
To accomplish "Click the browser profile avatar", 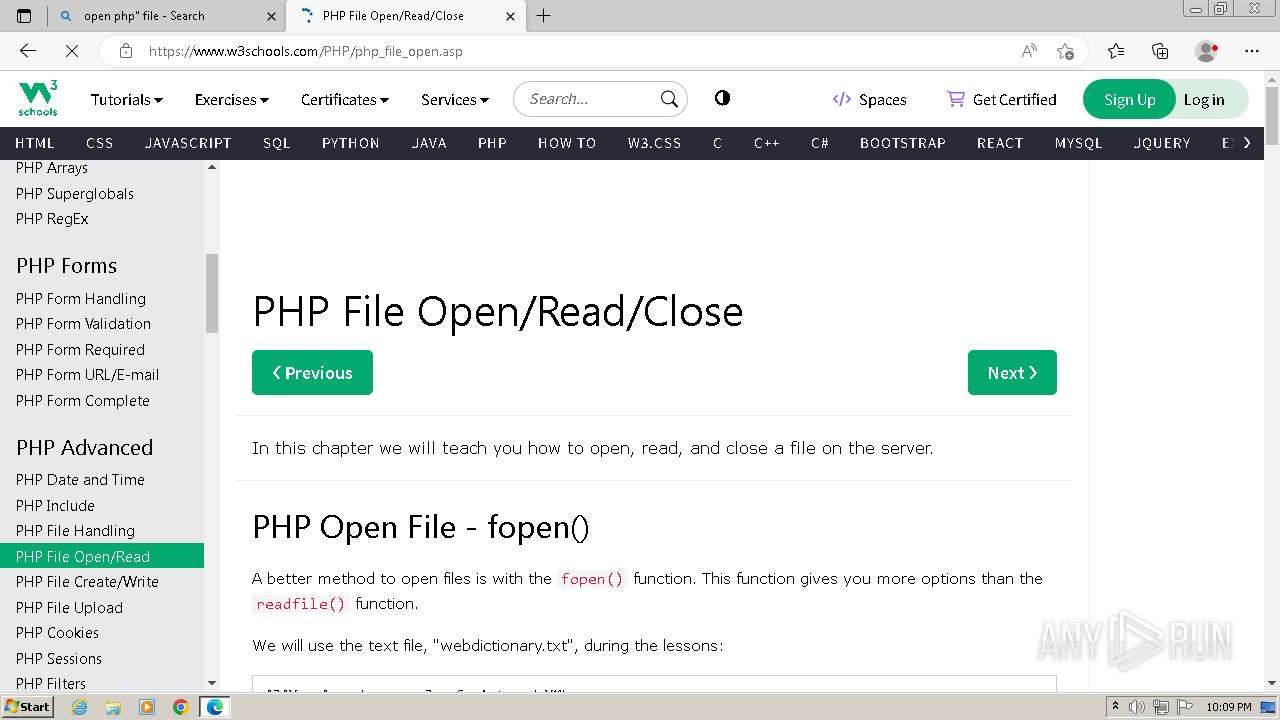I will [x=1206, y=51].
